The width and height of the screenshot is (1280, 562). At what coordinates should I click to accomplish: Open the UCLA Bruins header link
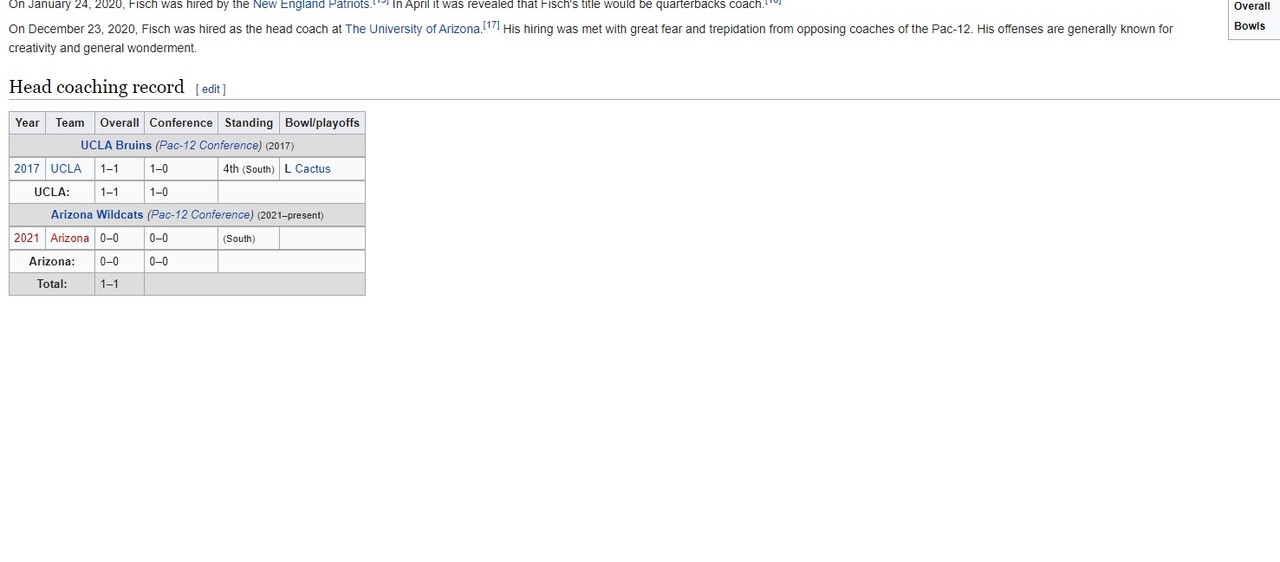(116, 145)
